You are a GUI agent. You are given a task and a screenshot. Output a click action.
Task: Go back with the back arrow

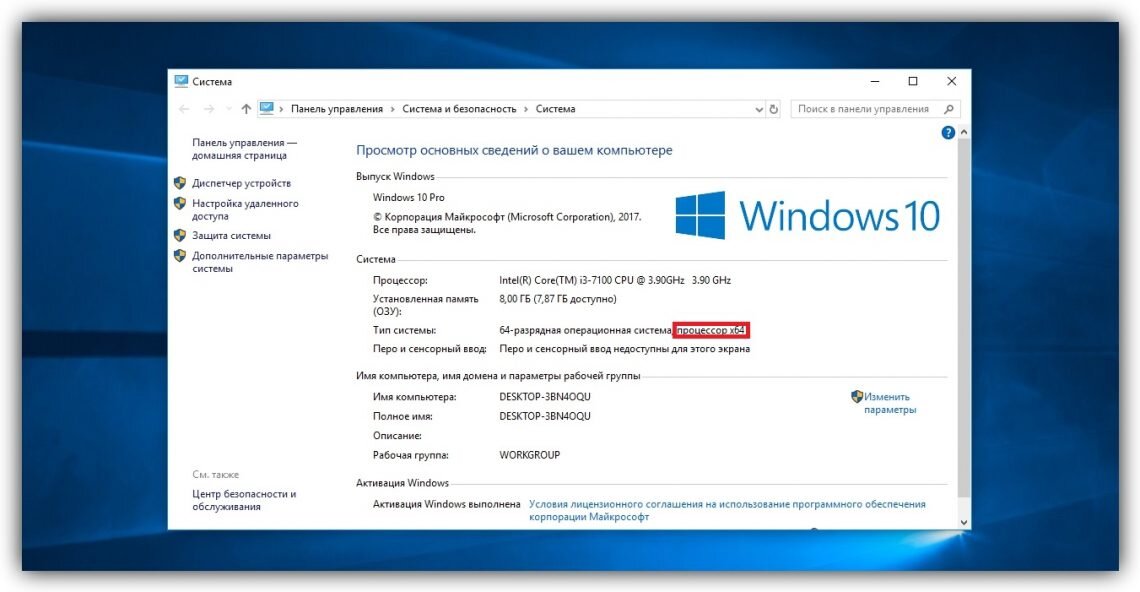coord(184,109)
